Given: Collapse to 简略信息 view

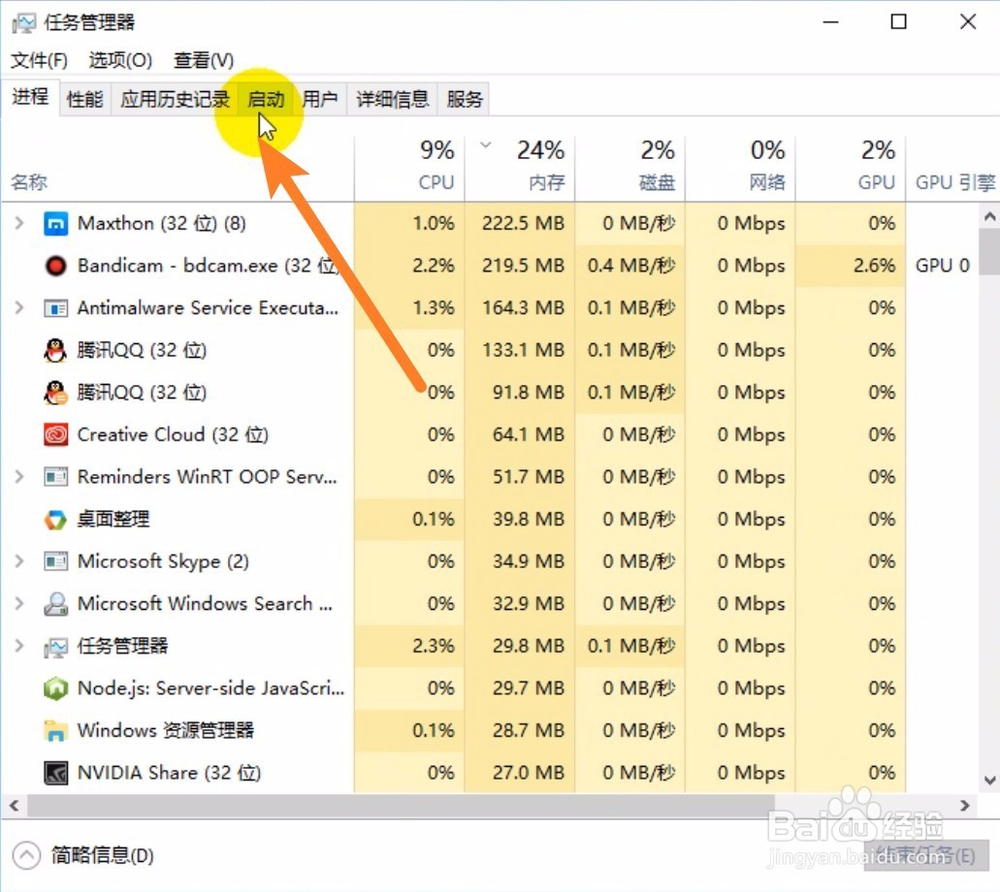Looking at the screenshot, I should click(84, 855).
